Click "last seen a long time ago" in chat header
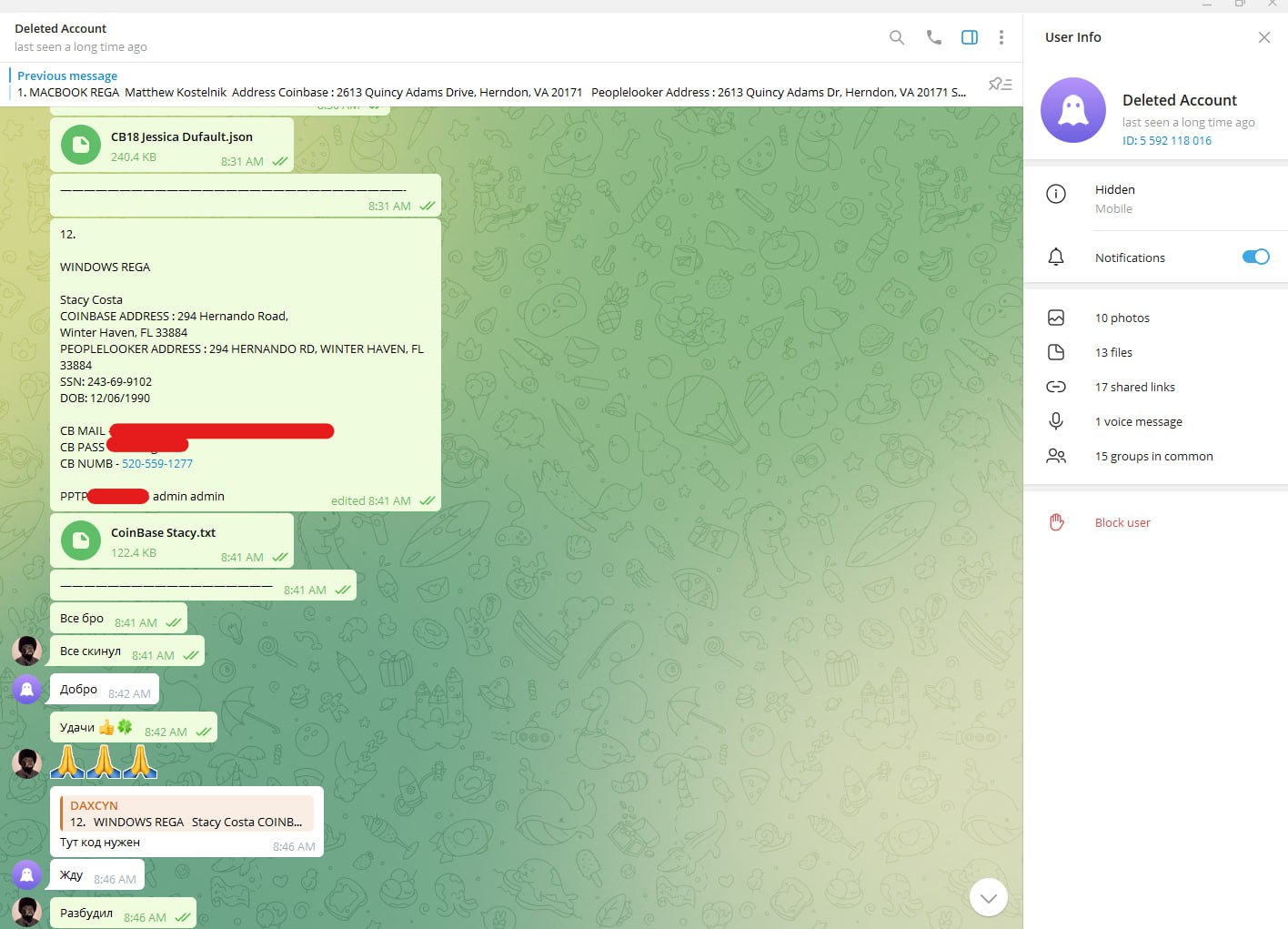This screenshot has width=1288, height=929. pos(81,47)
